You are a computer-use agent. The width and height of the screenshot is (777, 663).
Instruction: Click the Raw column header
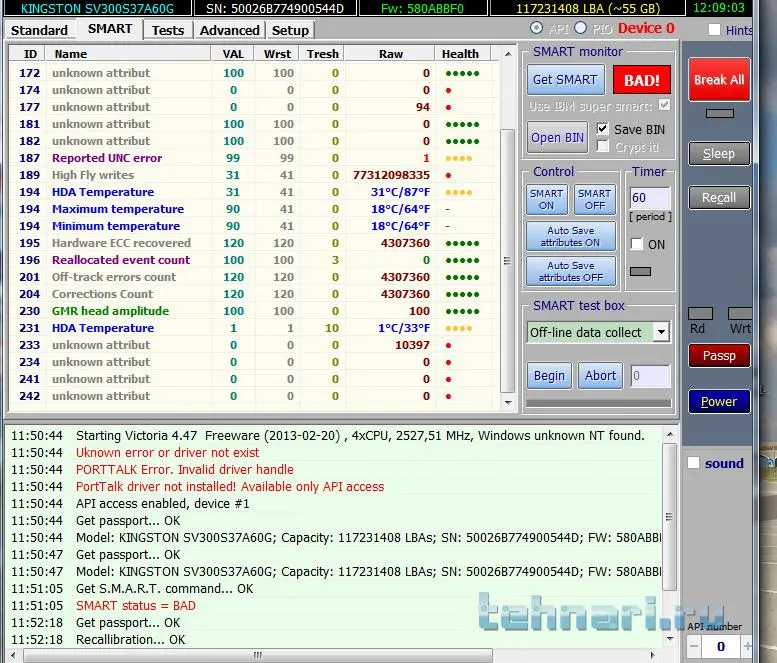click(390, 54)
